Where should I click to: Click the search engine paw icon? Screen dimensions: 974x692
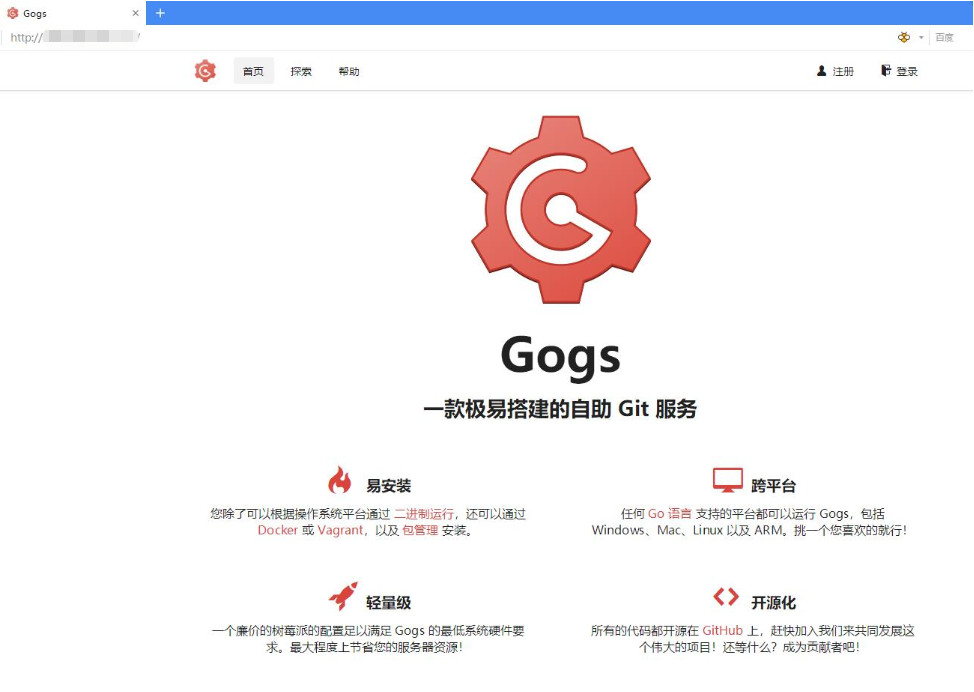click(x=904, y=37)
